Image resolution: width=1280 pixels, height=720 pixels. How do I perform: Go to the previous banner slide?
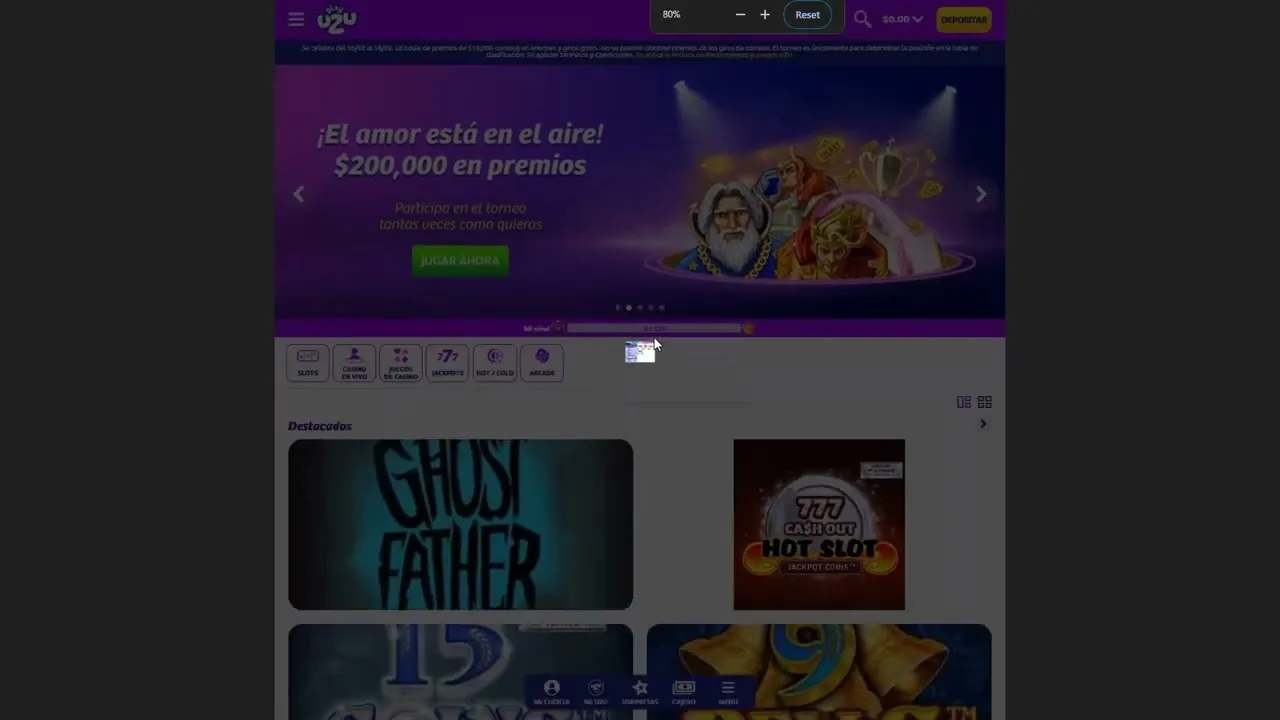298,194
